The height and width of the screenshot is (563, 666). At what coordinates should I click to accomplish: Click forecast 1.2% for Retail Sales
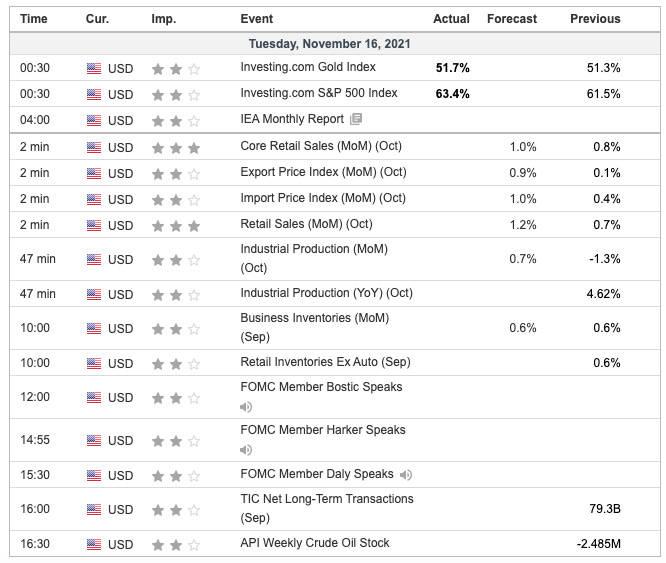(523, 225)
